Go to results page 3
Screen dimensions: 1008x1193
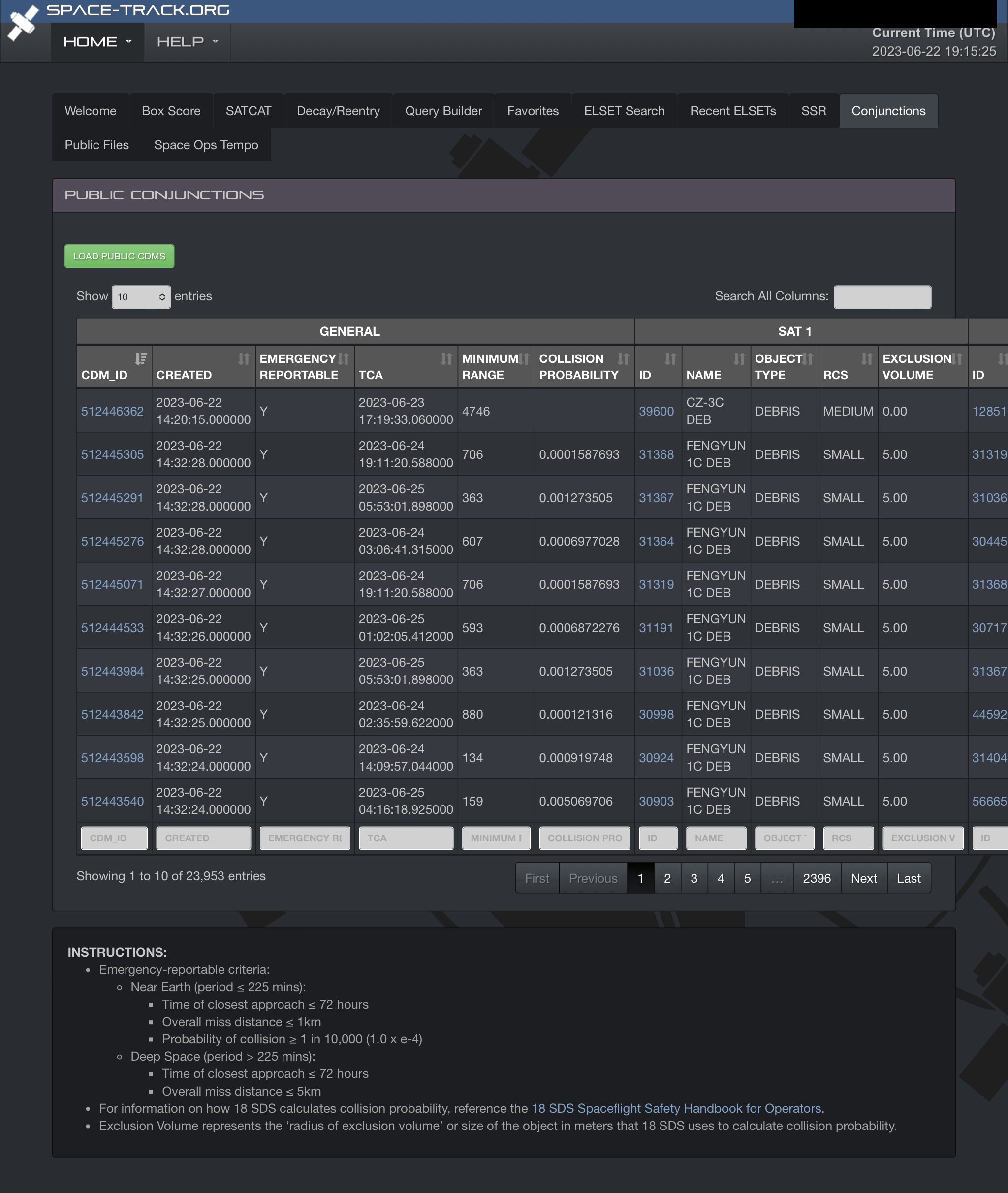pyautogui.click(x=693, y=878)
